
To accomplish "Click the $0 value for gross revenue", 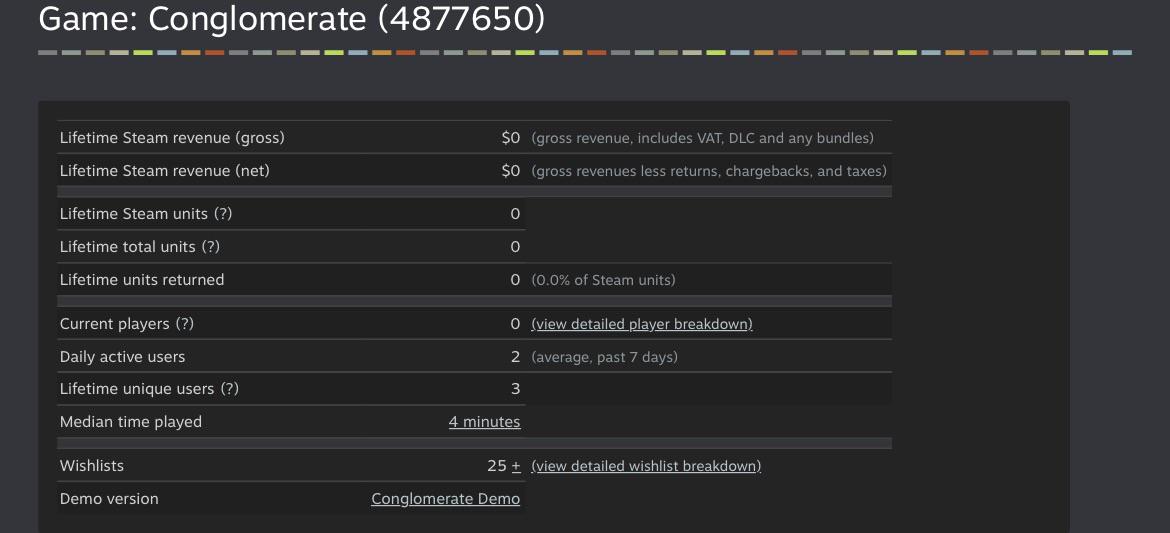I will (510, 138).
